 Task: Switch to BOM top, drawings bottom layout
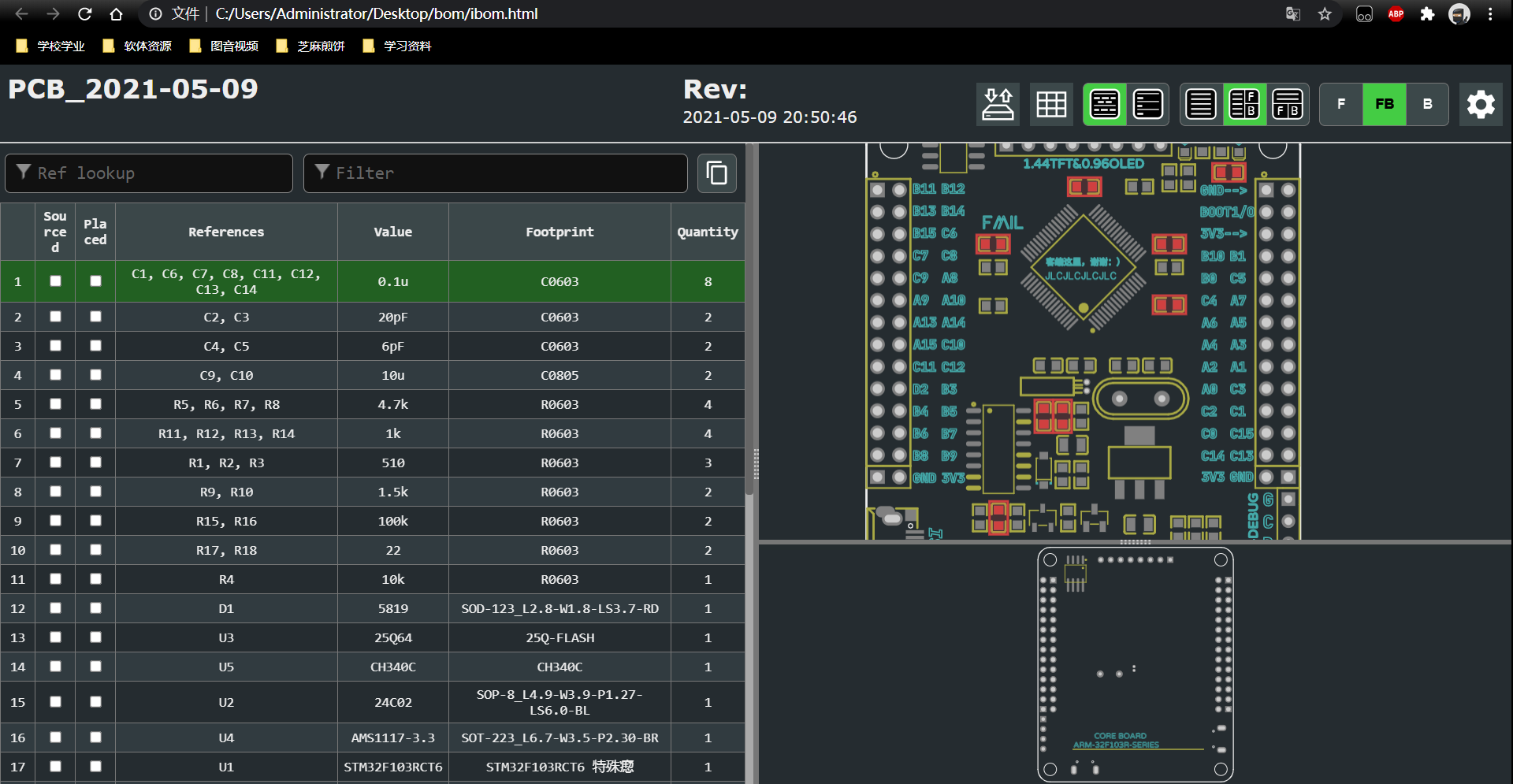pyautogui.click(x=1288, y=104)
